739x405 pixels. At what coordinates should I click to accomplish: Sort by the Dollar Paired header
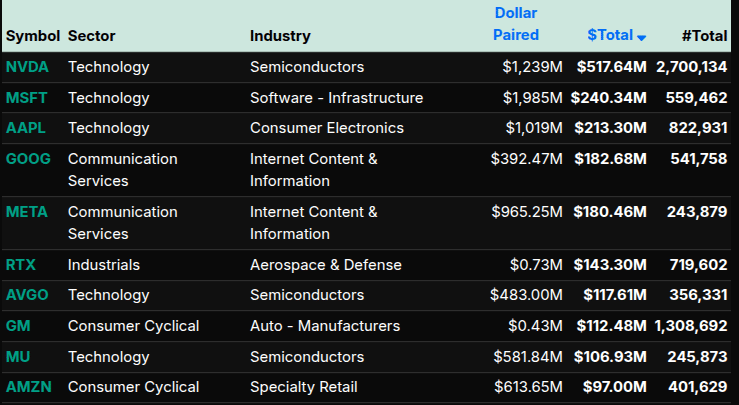pos(517,24)
